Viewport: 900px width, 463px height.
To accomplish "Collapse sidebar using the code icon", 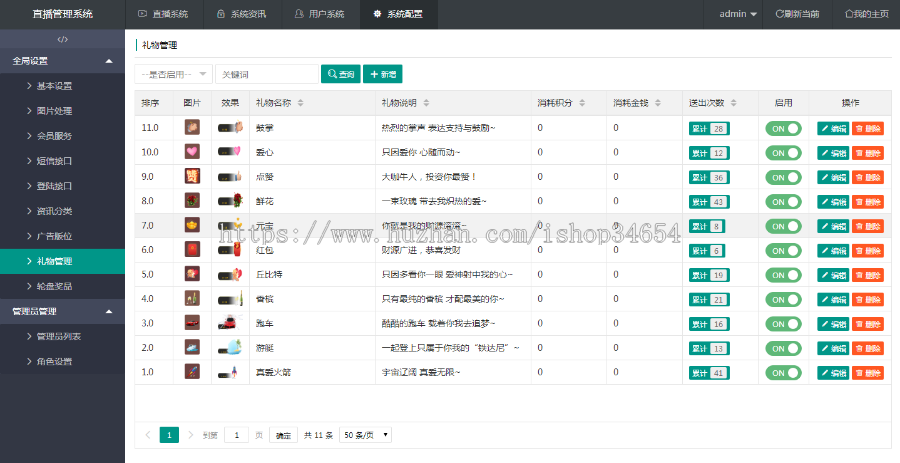I will pyautogui.click(x=63, y=40).
